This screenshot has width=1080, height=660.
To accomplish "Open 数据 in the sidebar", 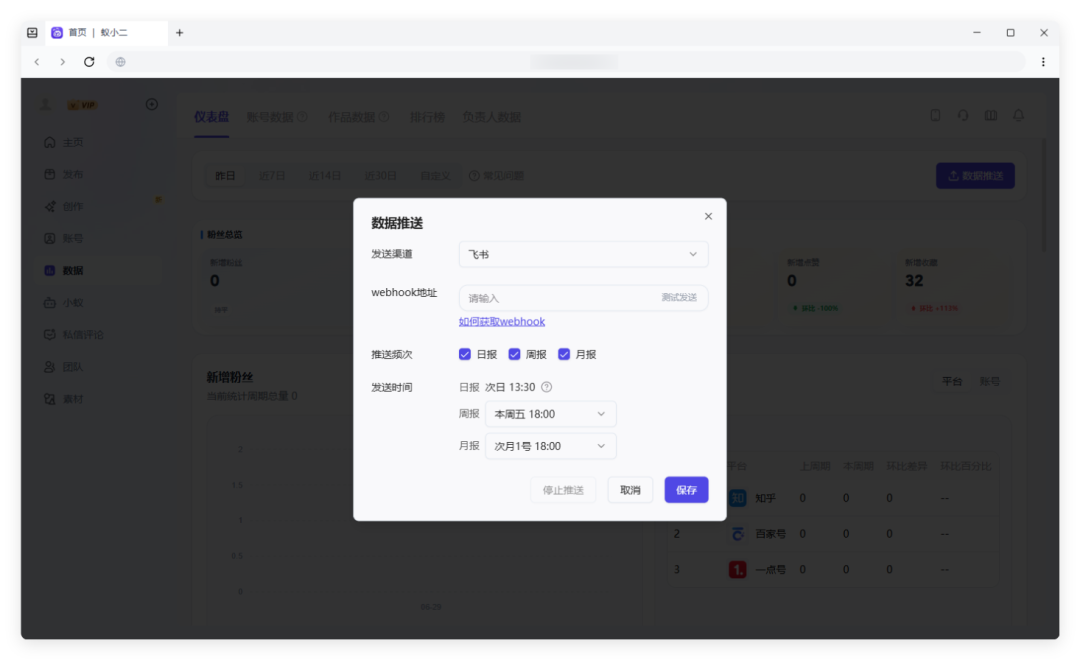I will coord(98,271).
